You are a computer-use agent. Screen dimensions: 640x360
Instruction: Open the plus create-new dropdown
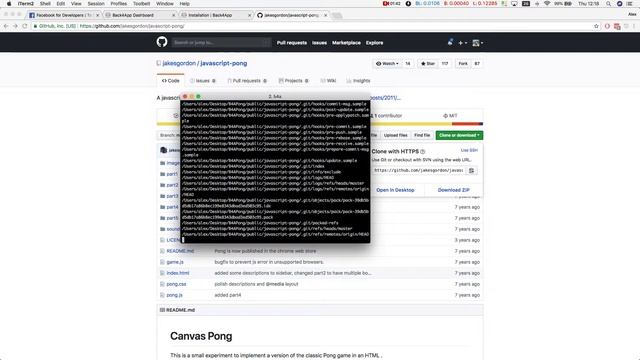click(x=462, y=43)
